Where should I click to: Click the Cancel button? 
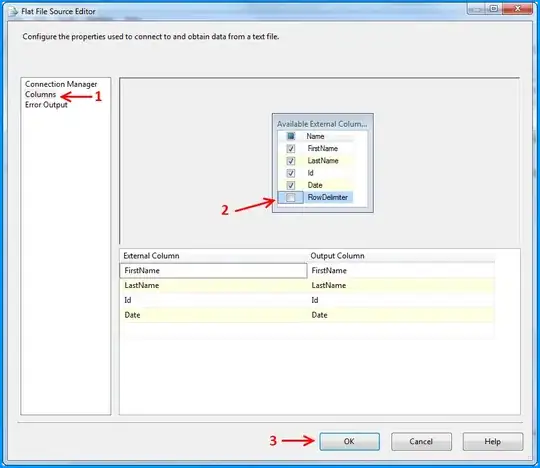coord(421,441)
